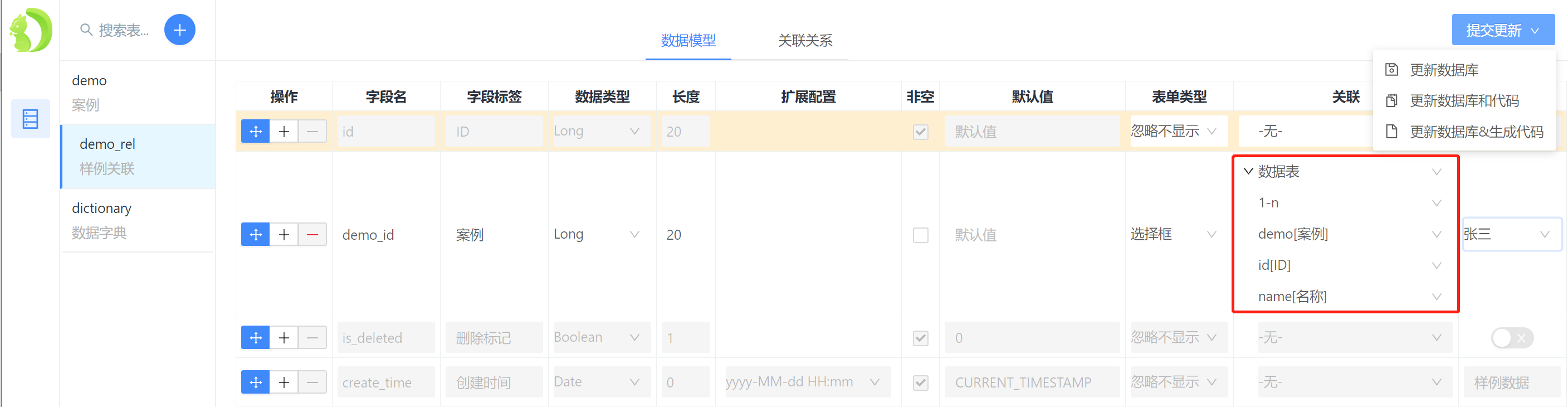This screenshot has width=1568, height=407.
Task: Click move handle on demo_id row
Action: (256, 235)
